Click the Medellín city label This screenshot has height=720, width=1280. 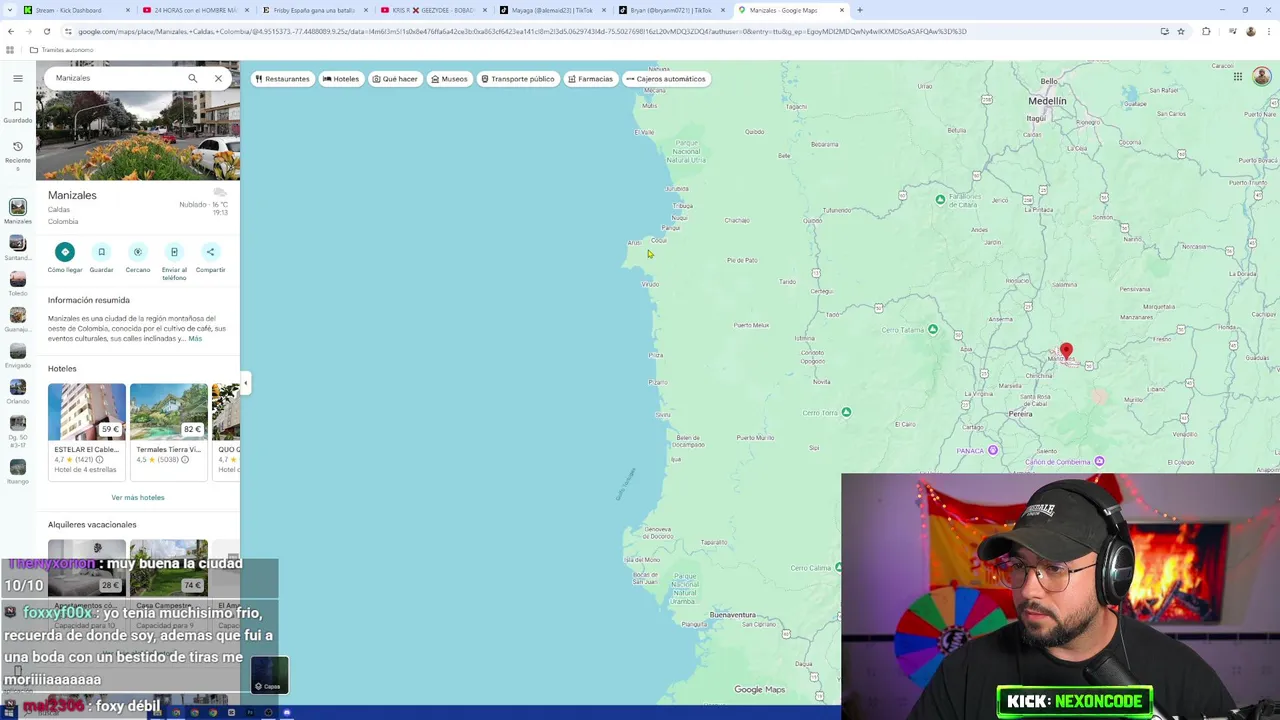tap(1047, 101)
